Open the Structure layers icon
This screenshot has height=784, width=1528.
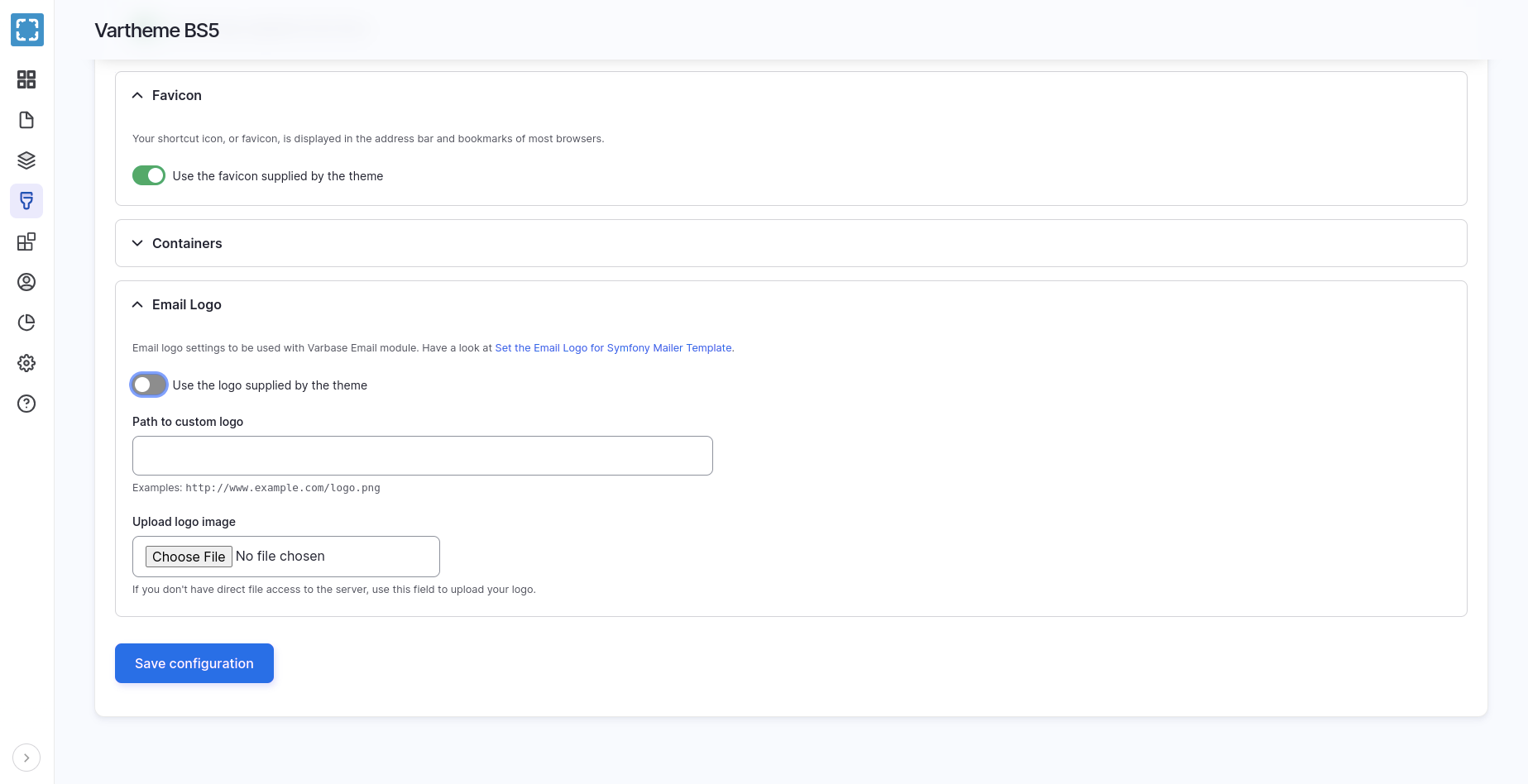(x=26, y=160)
